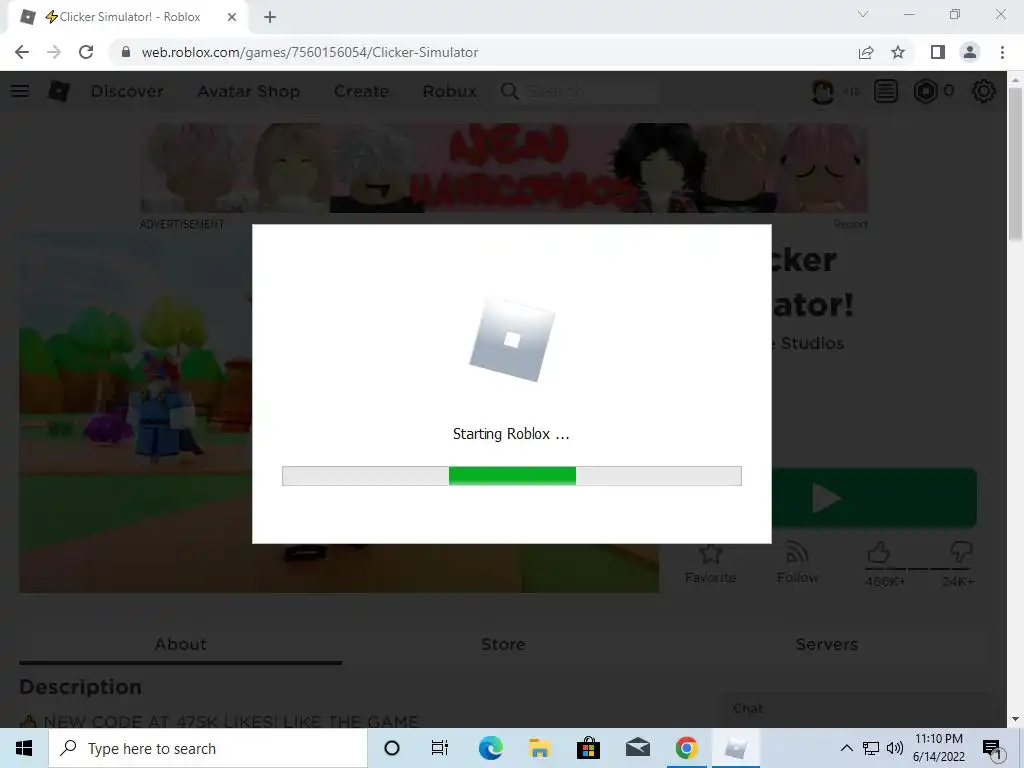Screen dimensions: 1024x768
Task: Open the volume tray icon
Action: [x=895, y=748]
